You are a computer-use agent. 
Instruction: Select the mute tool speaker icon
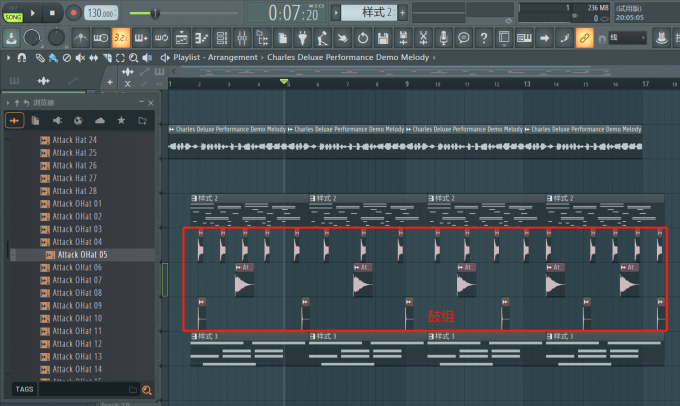click(x=80, y=58)
